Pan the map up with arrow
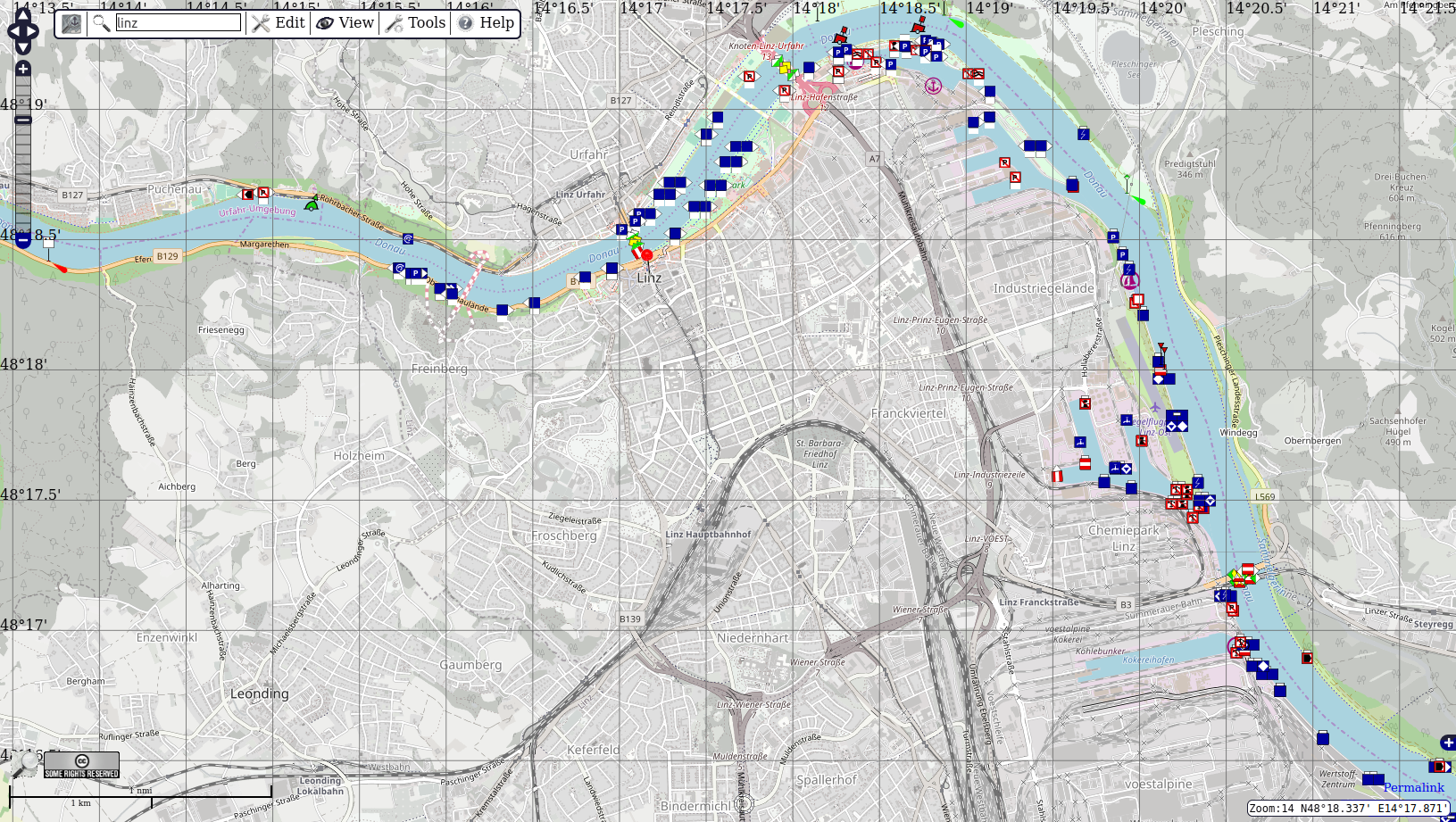1456x822 pixels. point(22,14)
